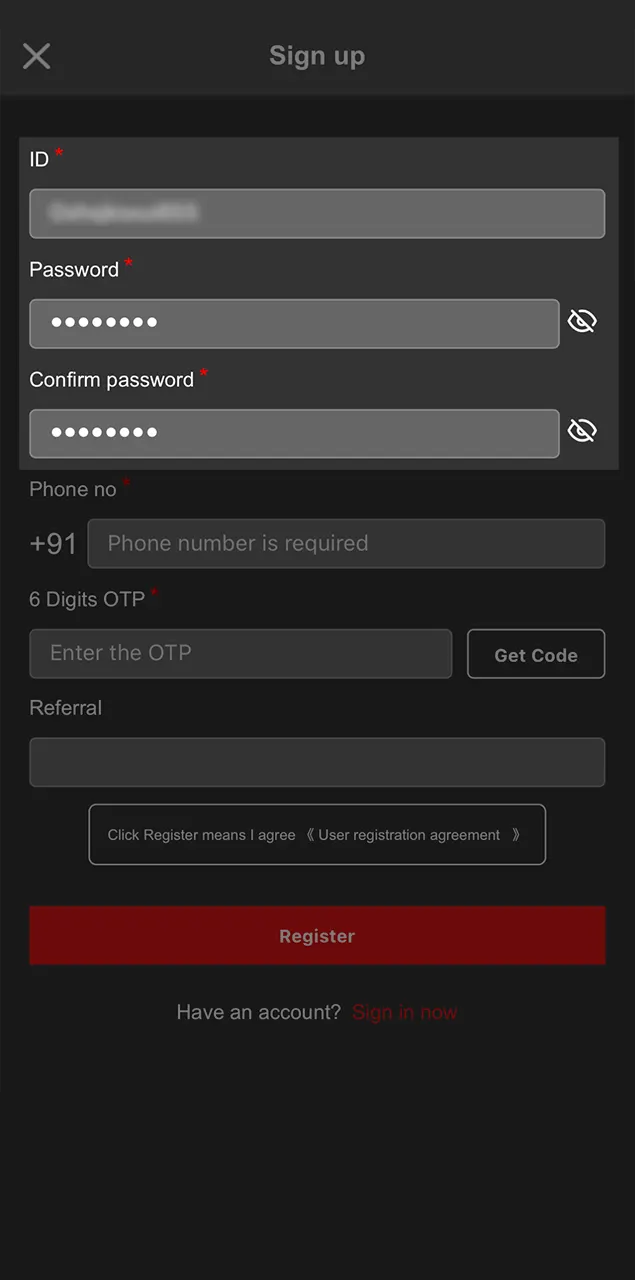Submit the form with the Register button
This screenshot has width=635, height=1280.
(317, 936)
